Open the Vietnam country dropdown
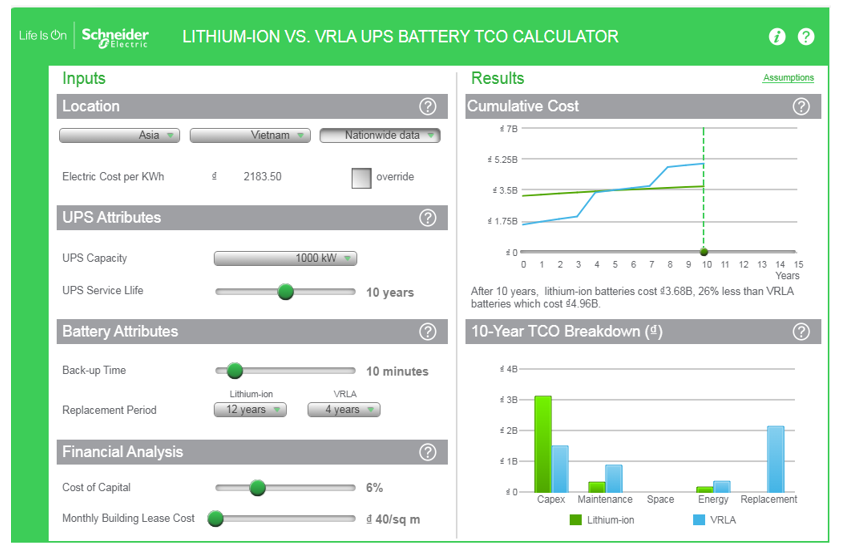This screenshot has width=843, height=558. pos(249,136)
